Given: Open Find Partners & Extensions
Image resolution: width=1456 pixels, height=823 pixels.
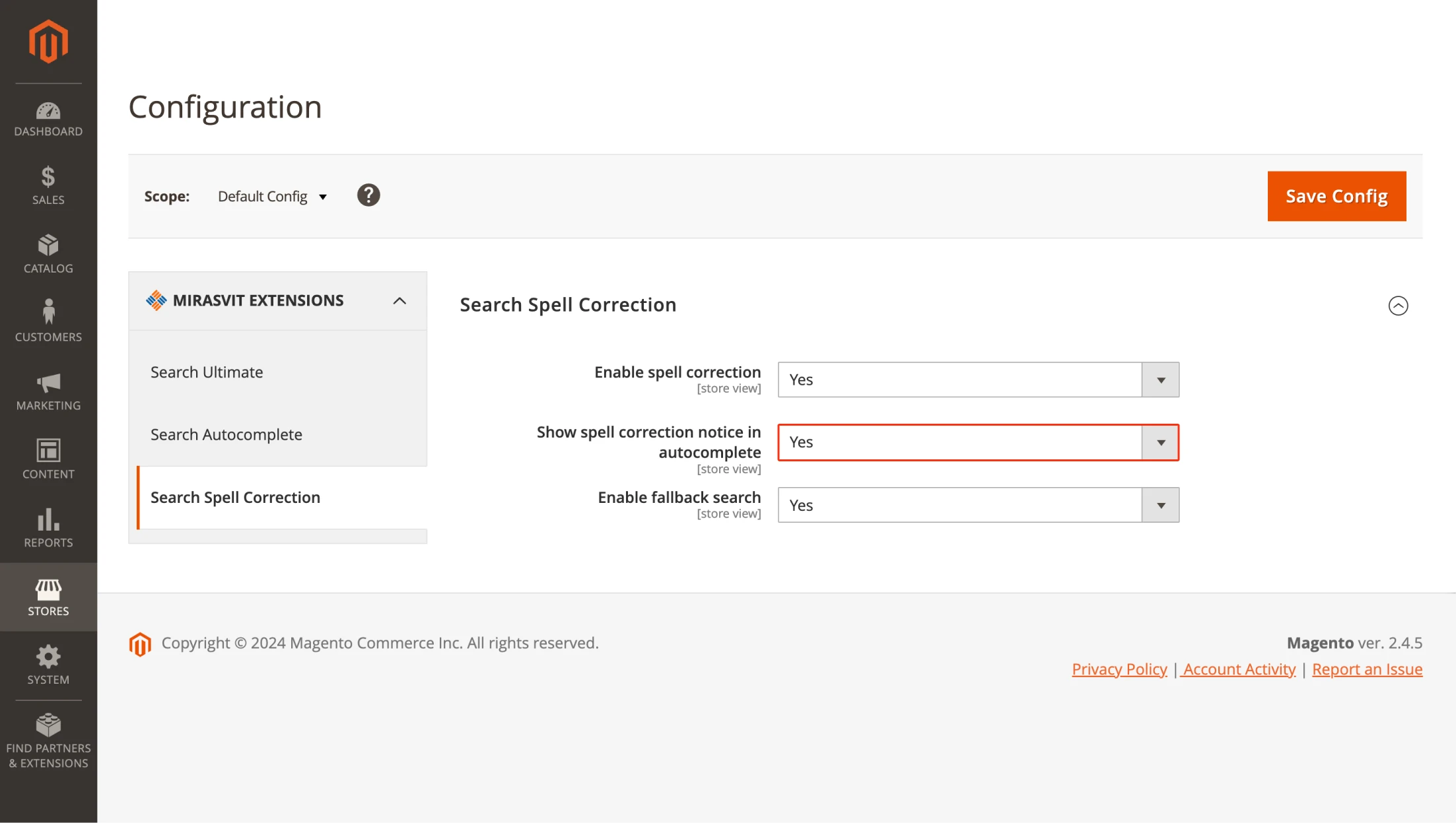Looking at the screenshot, I should 47,739.
